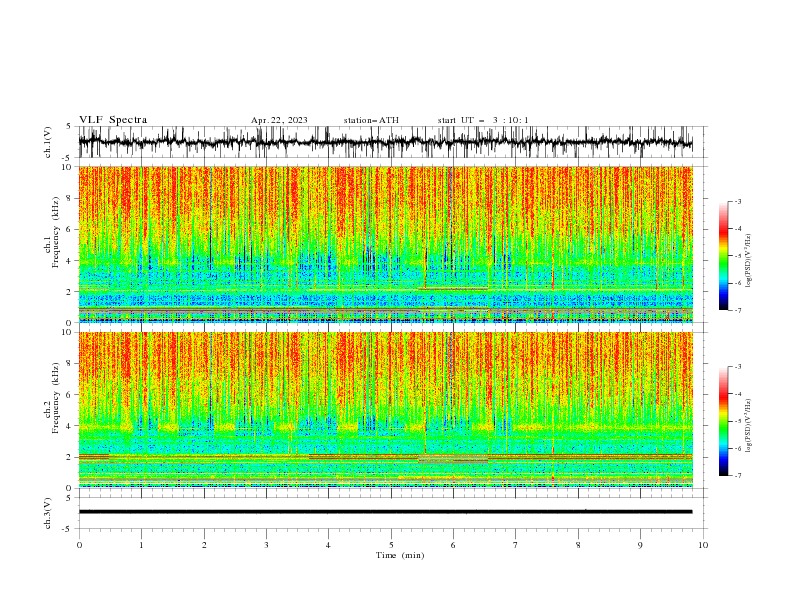Click the '9' tick on Time axis
The image size is (792, 612).
click(x=640, y=545)
